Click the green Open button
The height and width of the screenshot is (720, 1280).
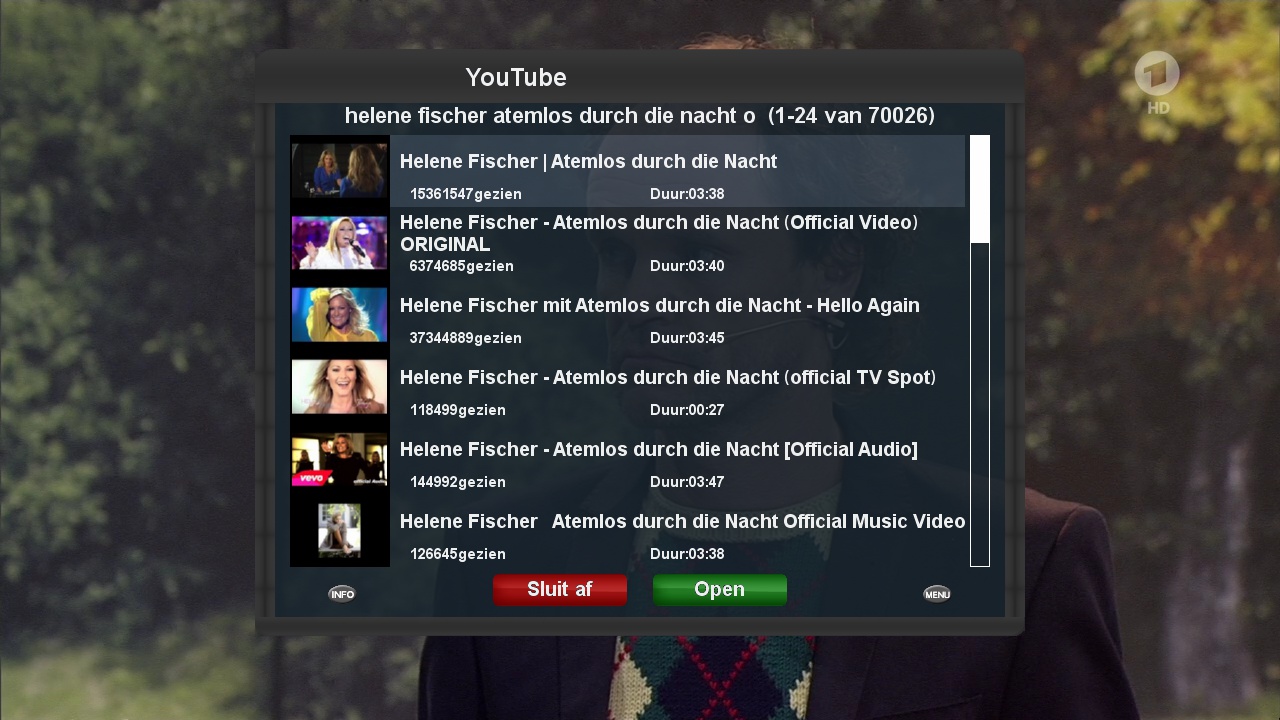click(x=720, y=590)
